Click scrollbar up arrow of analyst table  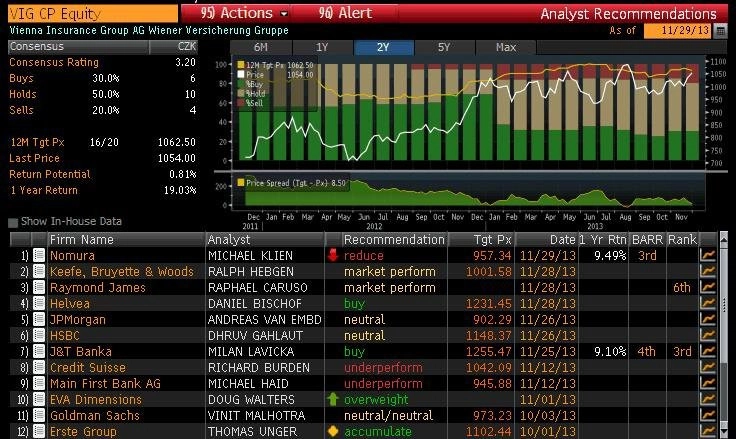pos(723,239)
